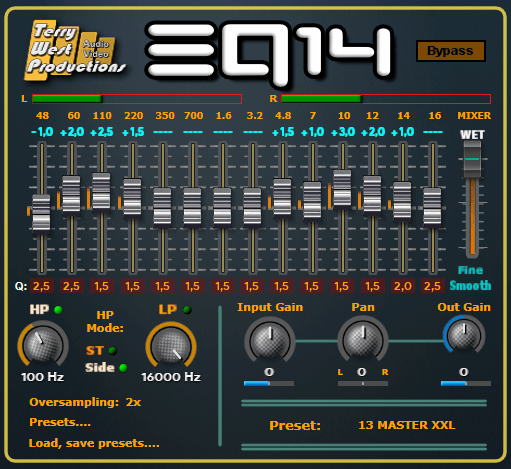Open Load, save presets.... menu
This screenshot has height=469, width=511.
click(x=94, y=443)
